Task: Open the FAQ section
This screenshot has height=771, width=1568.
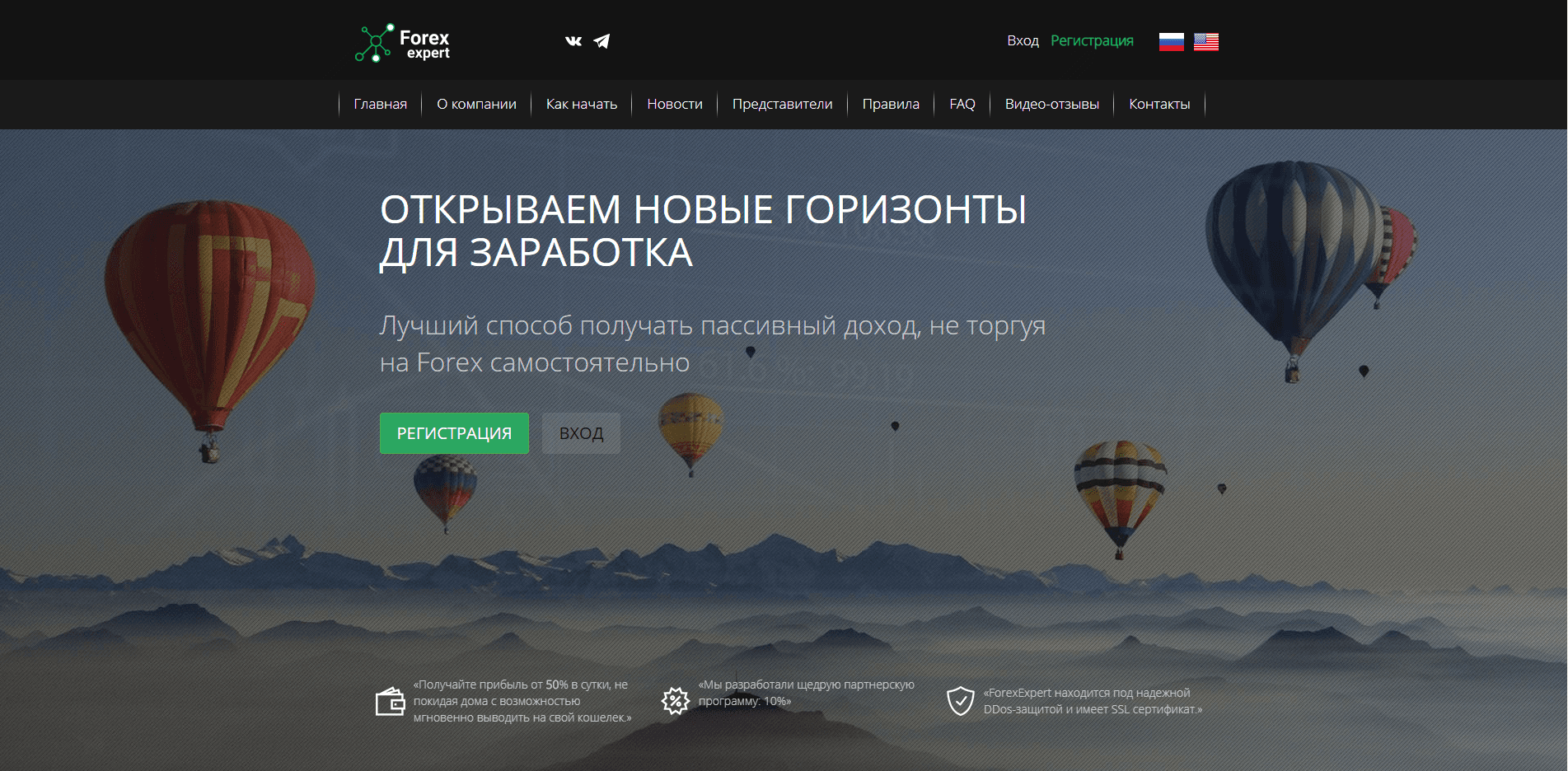Action: (962, 104)
